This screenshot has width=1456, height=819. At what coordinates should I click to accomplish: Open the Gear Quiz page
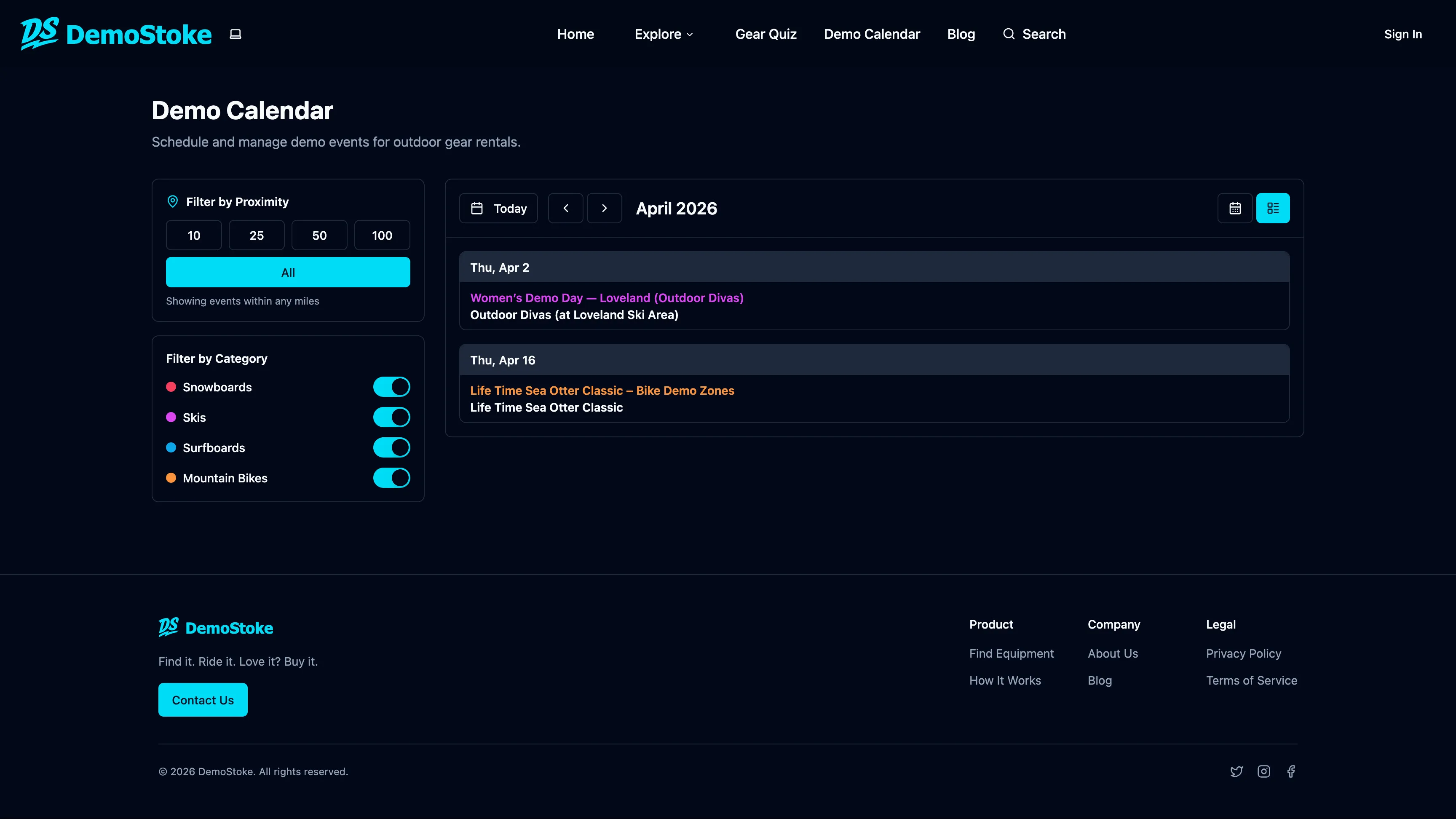[x=765, y=34]
